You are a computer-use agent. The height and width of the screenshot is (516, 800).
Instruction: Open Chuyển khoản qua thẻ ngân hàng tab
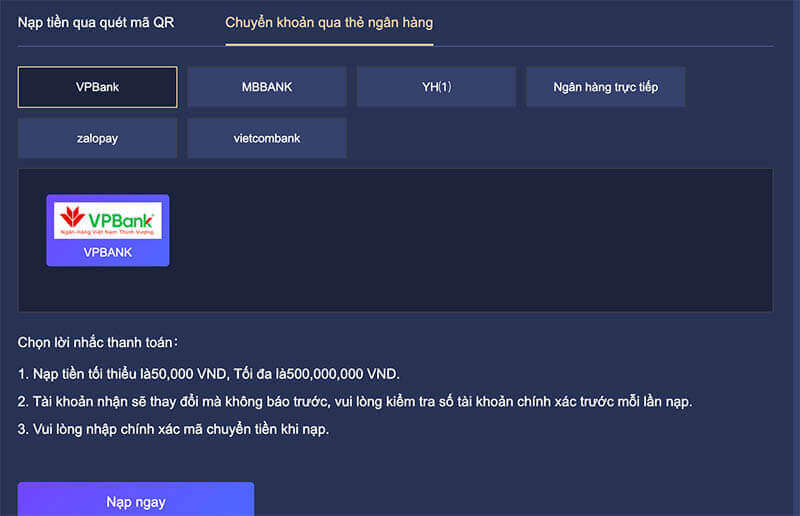point(329,22)
